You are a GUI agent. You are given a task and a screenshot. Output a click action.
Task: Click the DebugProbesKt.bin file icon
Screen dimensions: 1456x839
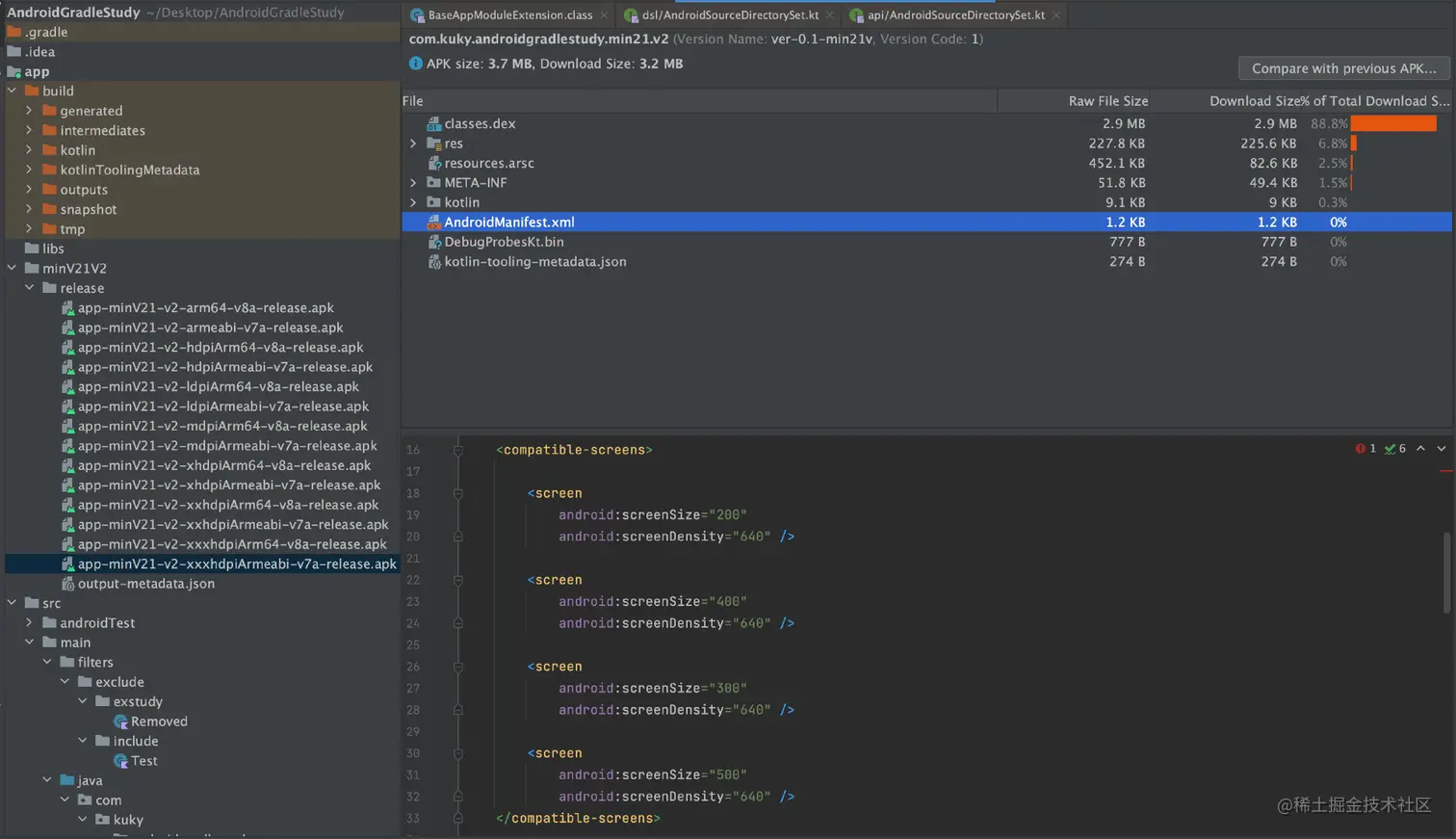(434, 243)
